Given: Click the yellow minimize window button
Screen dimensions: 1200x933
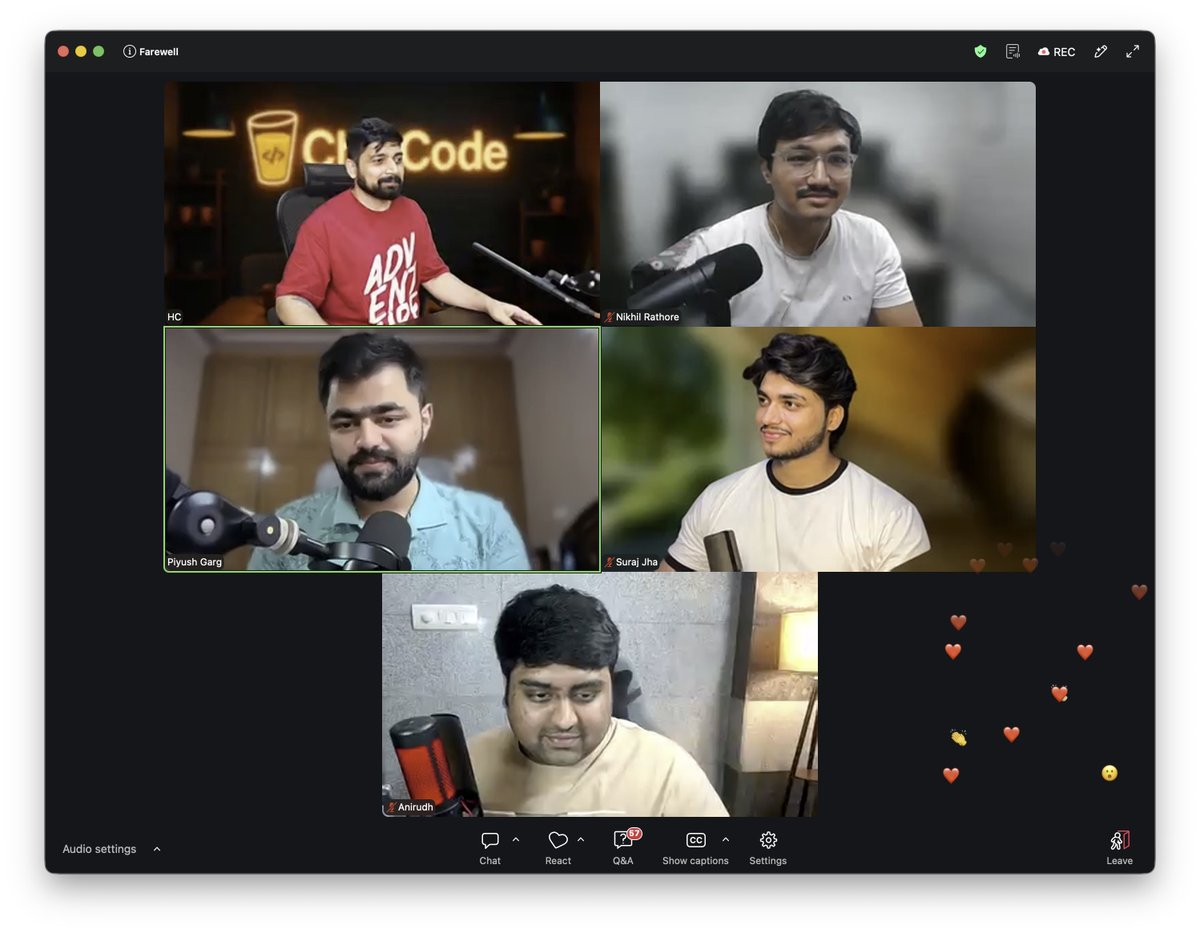Looking at the screenshot, I should (x=81, y=51).
